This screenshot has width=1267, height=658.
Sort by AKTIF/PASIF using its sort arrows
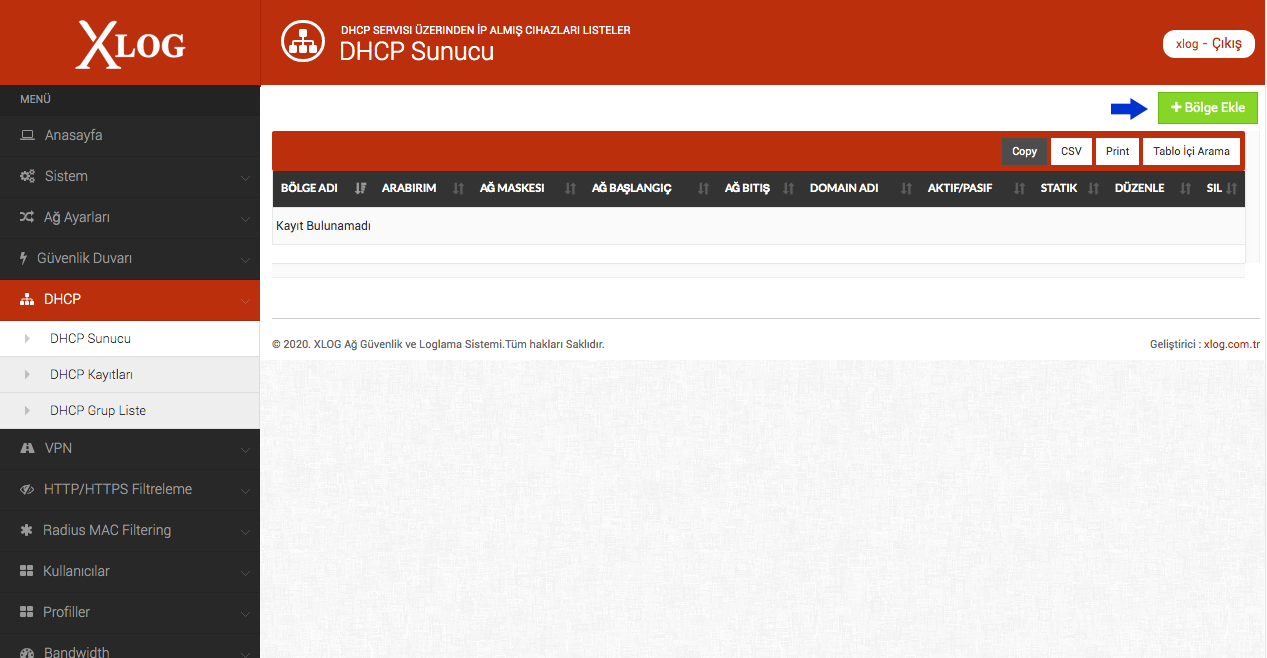click(x=1020, y=188)
